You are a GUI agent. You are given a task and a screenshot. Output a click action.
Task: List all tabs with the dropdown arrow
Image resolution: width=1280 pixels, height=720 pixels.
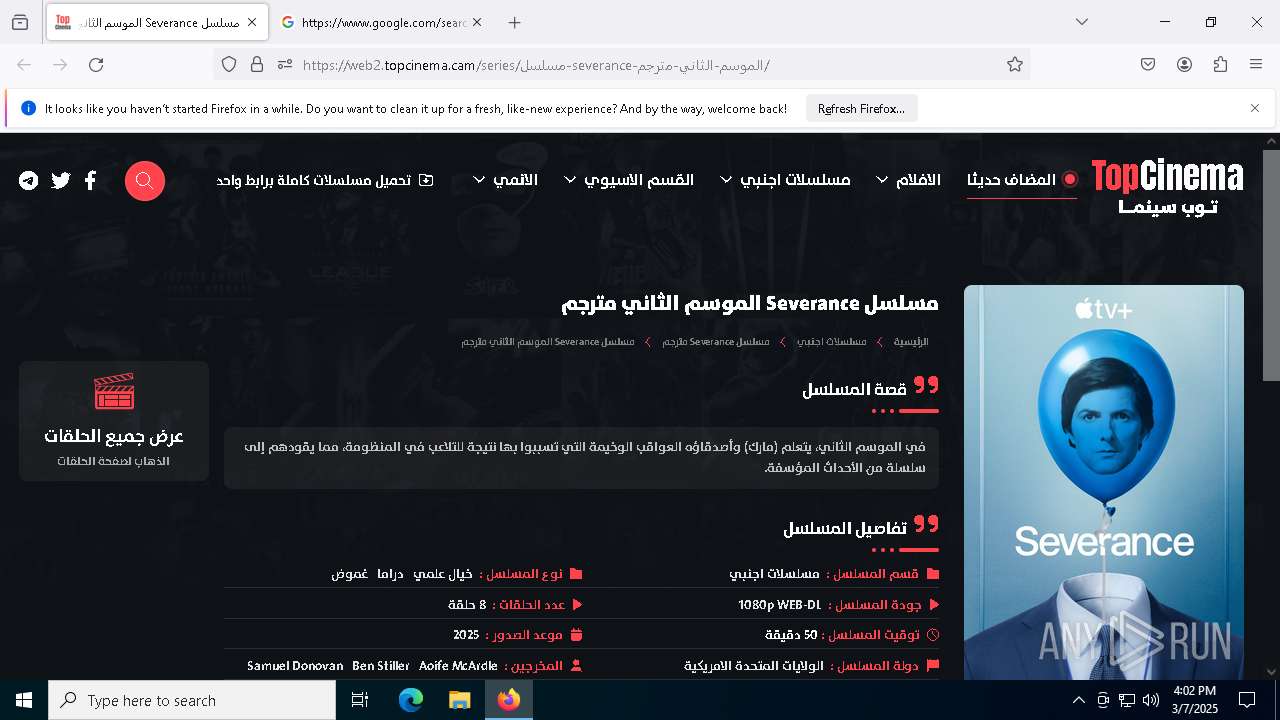(x=1082, y=22)
